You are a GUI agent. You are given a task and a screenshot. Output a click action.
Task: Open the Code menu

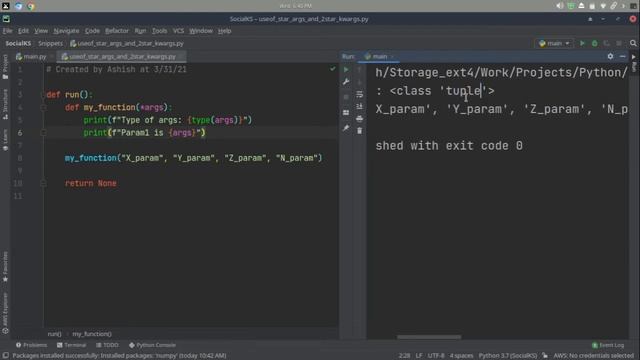[x=92, y=31]
